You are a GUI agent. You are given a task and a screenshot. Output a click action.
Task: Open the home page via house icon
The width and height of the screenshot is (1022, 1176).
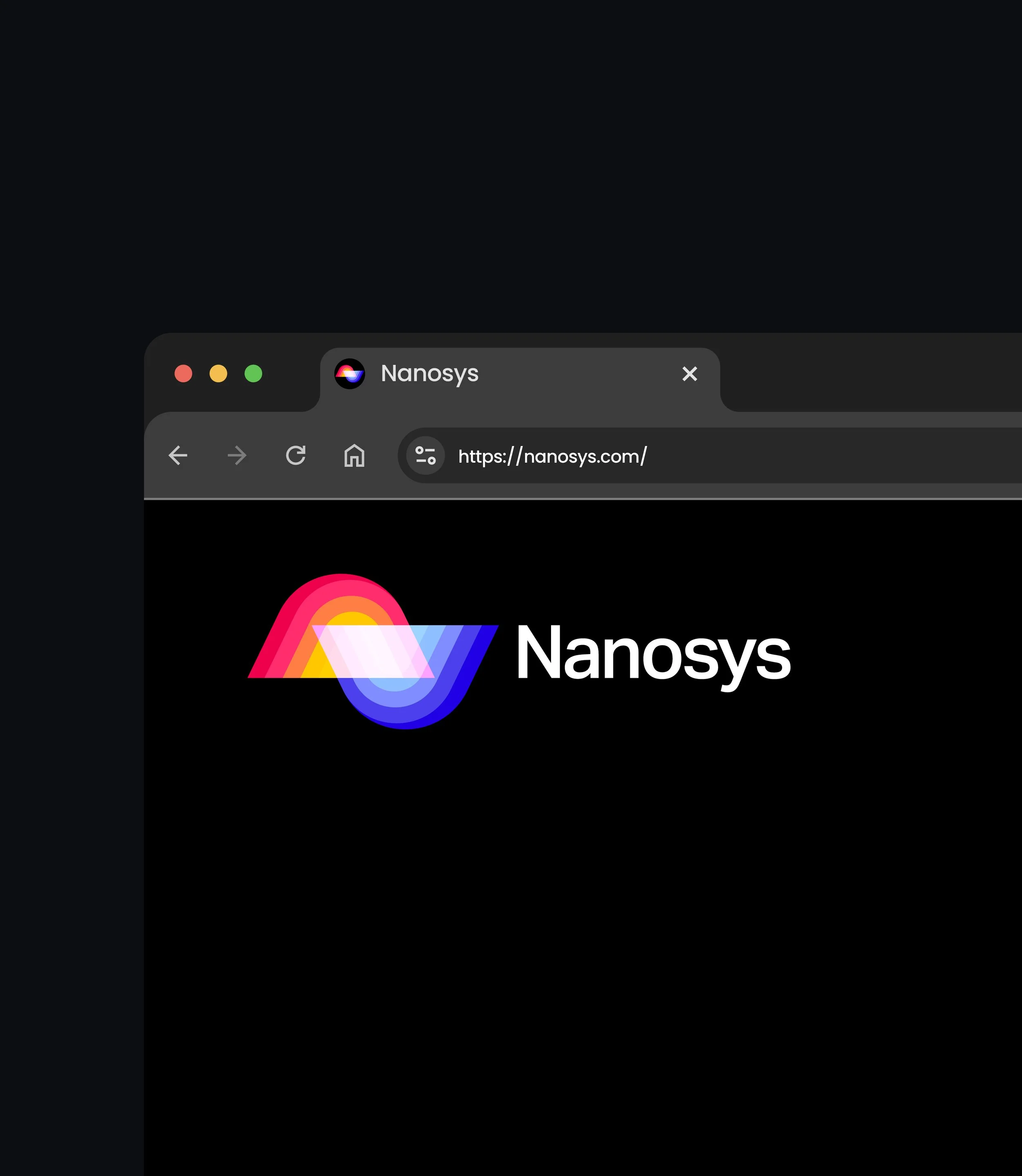pyautogui.click(x=354, y=455)
